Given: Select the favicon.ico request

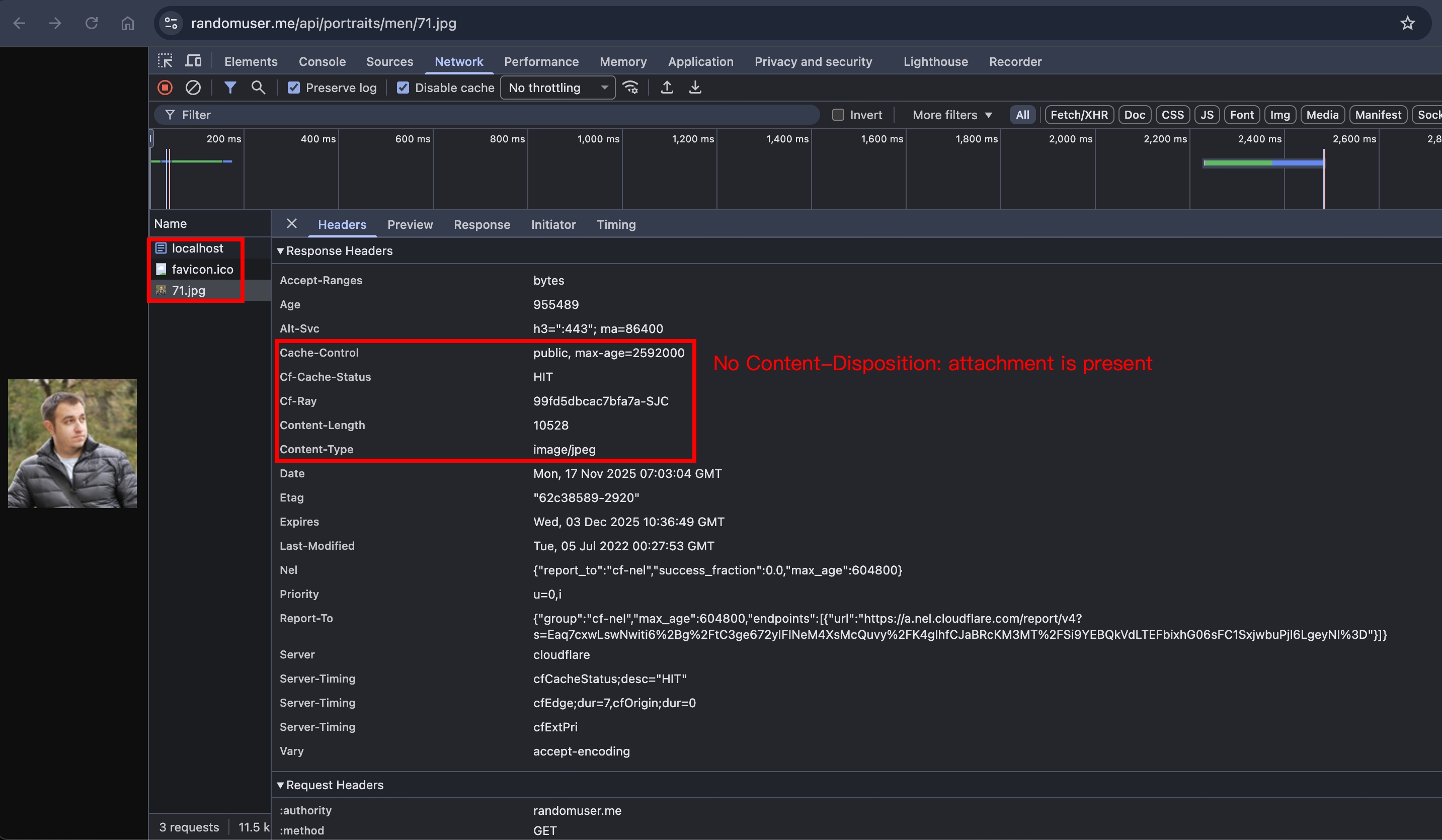Looking at the screenshot, I should pos(202,269).
